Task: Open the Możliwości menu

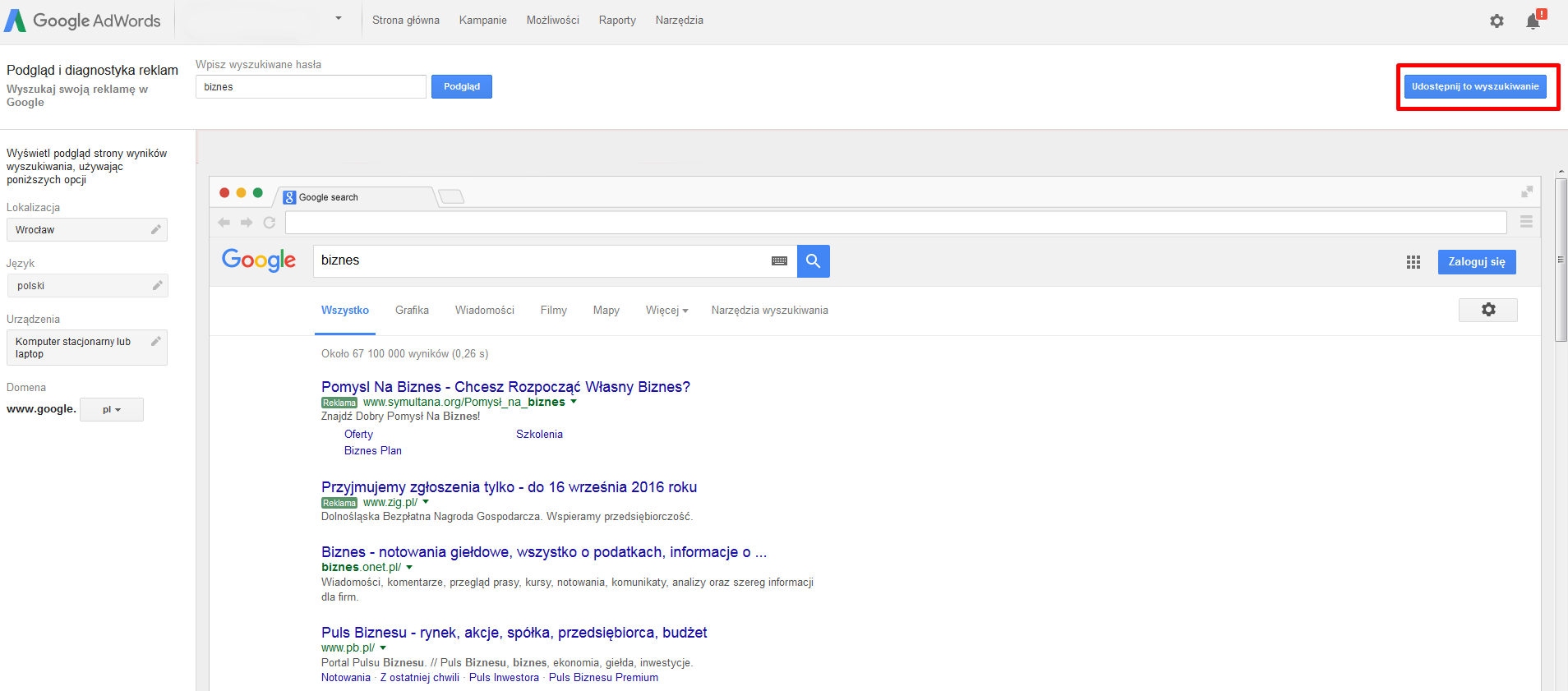Action: (x=553, y=21)
